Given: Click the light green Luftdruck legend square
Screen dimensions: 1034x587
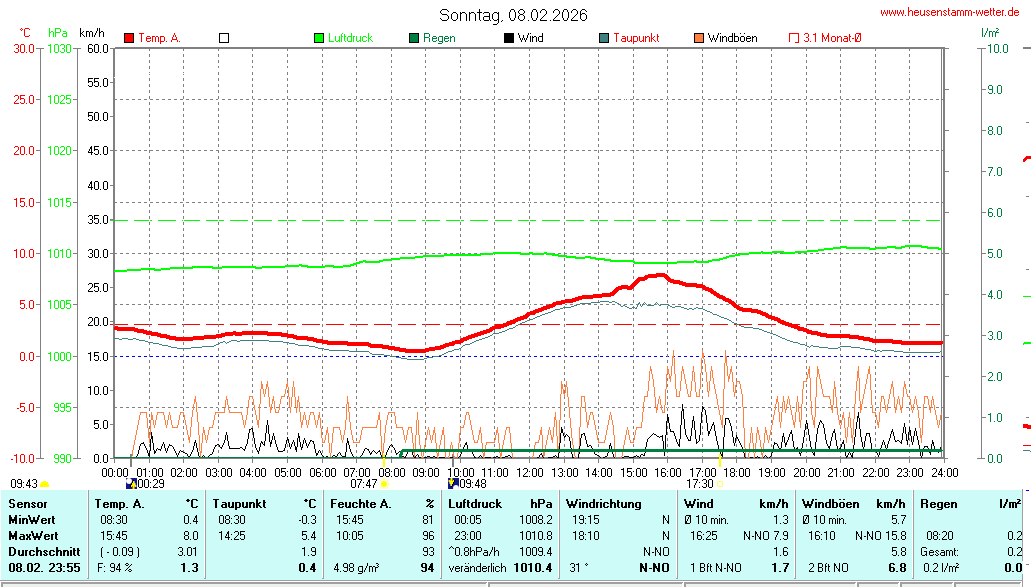Looking at the screenshot, I should (x=319, y=38).
